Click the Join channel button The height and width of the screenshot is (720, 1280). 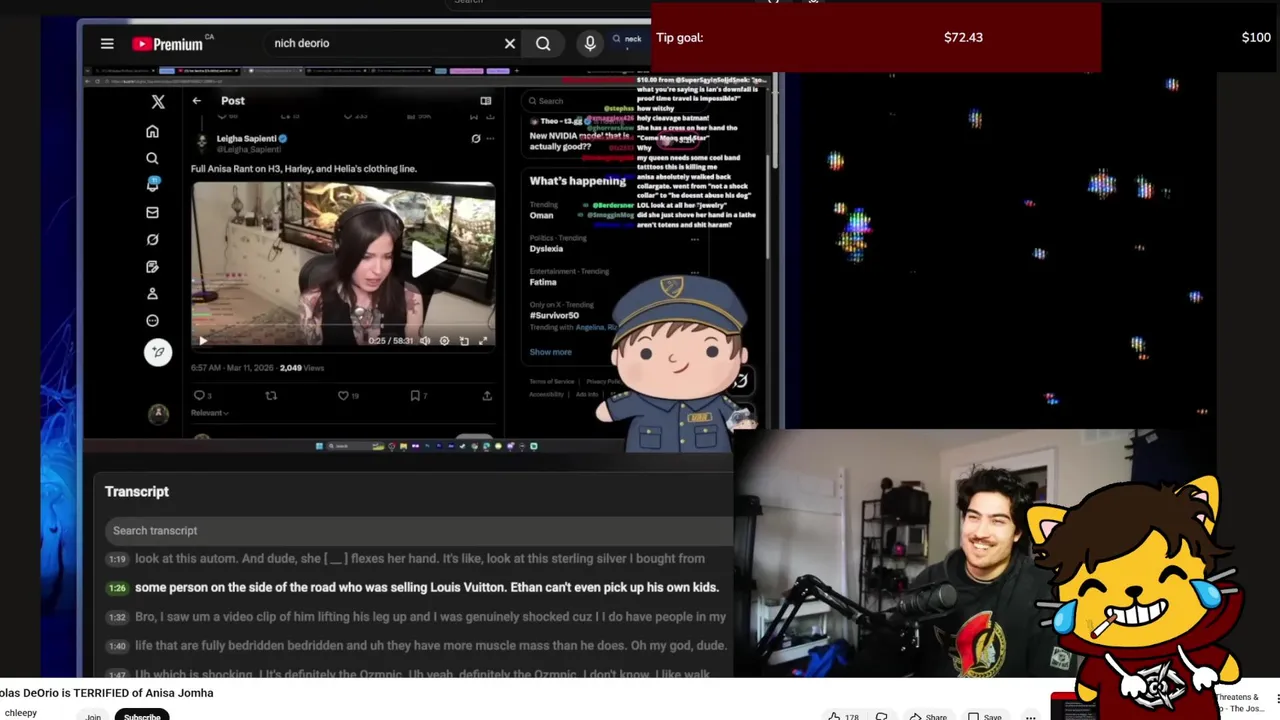point(93,715)
